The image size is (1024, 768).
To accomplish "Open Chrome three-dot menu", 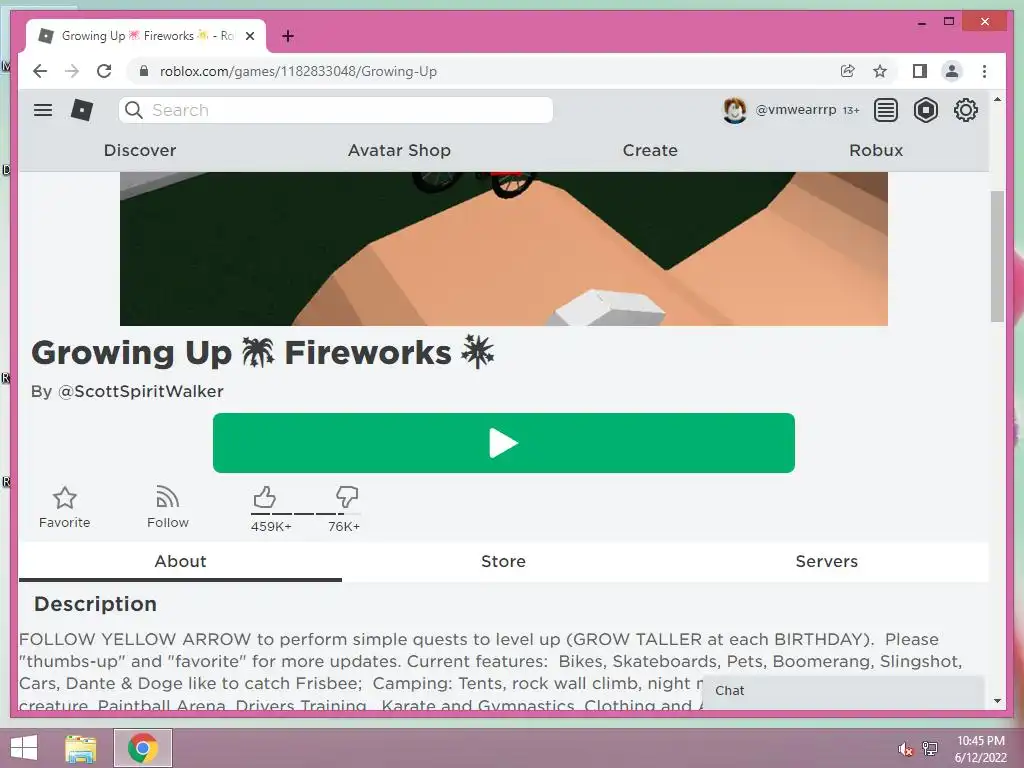I will pos(984,71).
